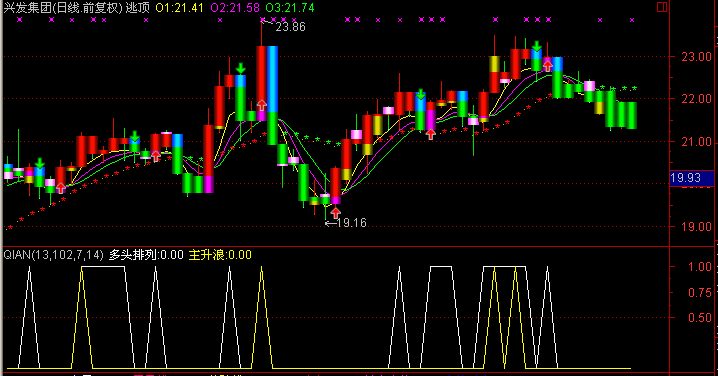Click the 主升浪:0.00 yellow indicator label
Viewport: 718px width, 376px height.
[220, 255]
